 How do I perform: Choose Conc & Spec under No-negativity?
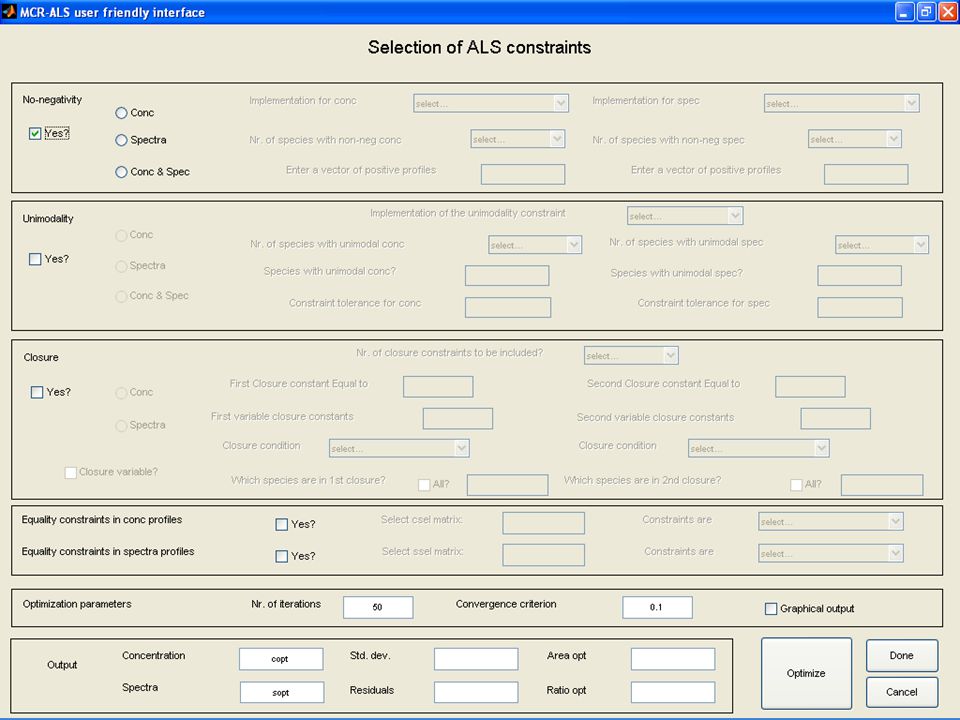pos(121,172)
